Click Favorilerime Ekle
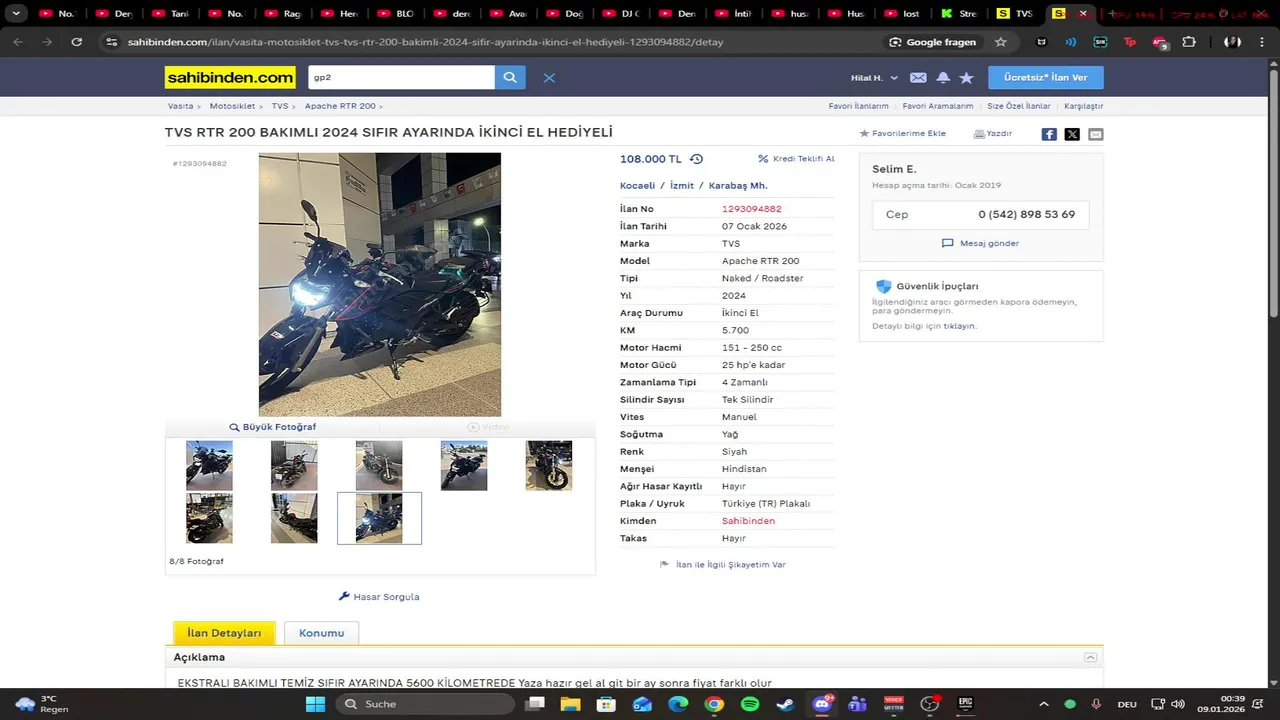This screenshot has height=720, width=1280. 903,133
